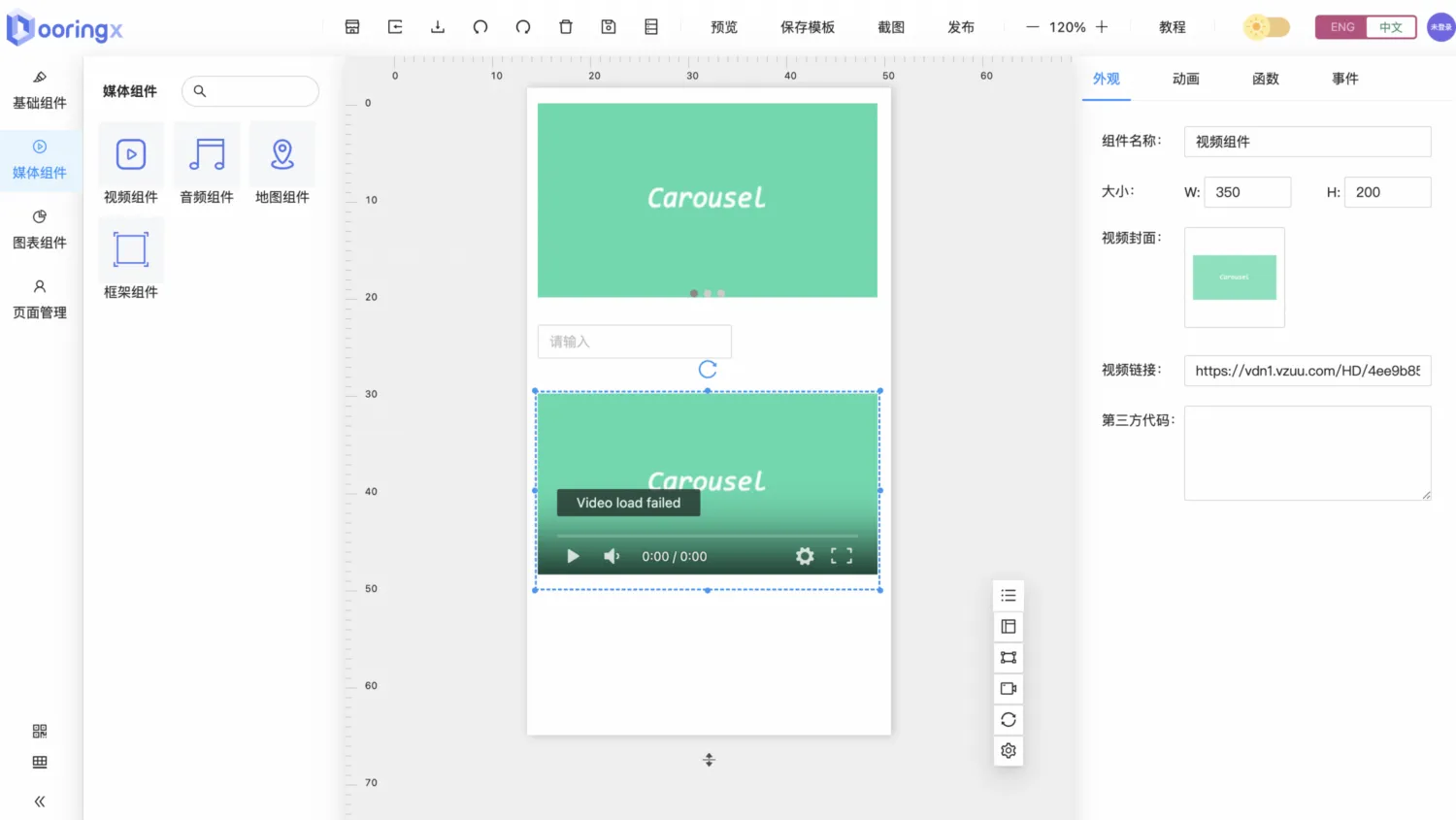Click the 发布 publish button
Image resolution: width=1456 pixels, height=820 pixels.
tap(961, 27)
